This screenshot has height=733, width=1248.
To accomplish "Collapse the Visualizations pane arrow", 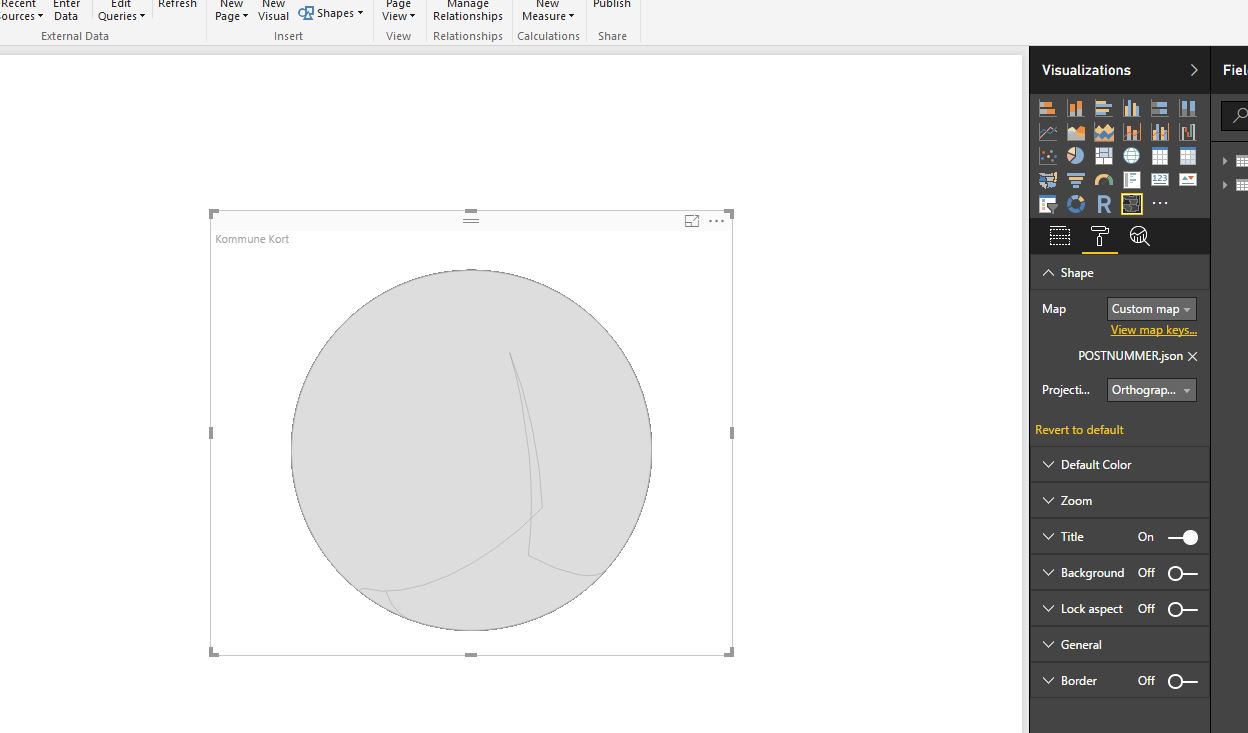I will point(1193,70).
